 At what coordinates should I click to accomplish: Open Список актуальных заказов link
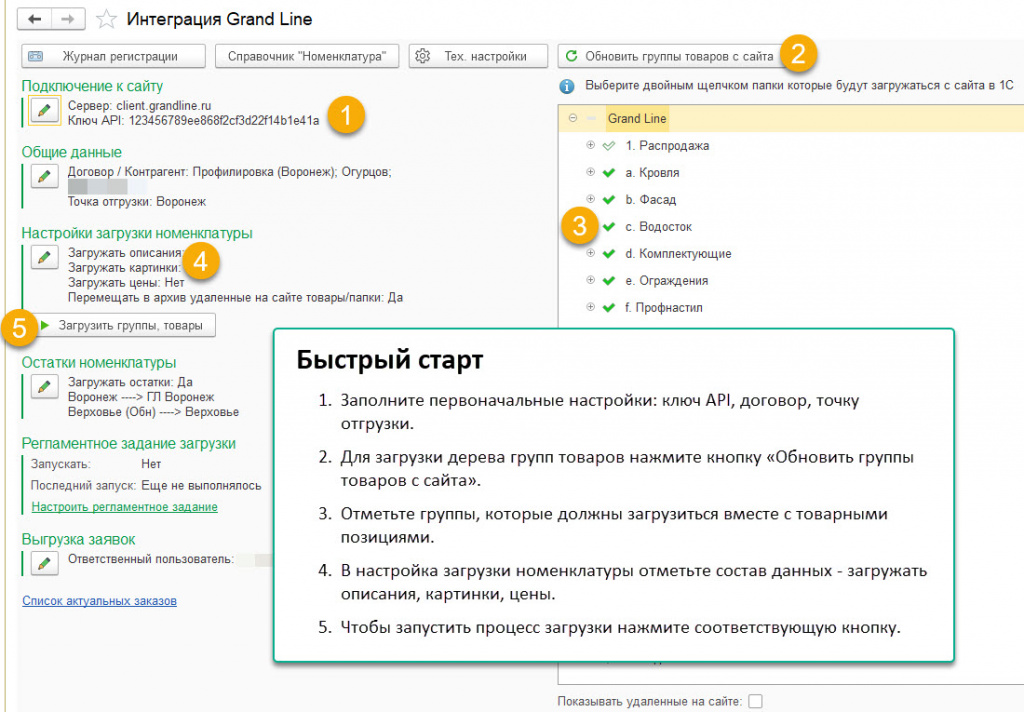point(99,601)
